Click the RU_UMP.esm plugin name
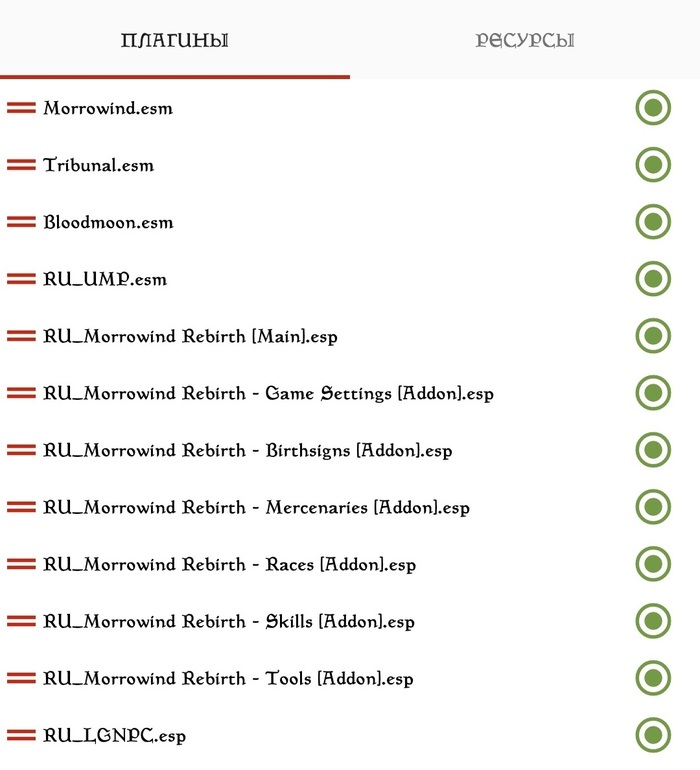The height and width of the screenshot is (770, 700). click(x=105, y=279)
